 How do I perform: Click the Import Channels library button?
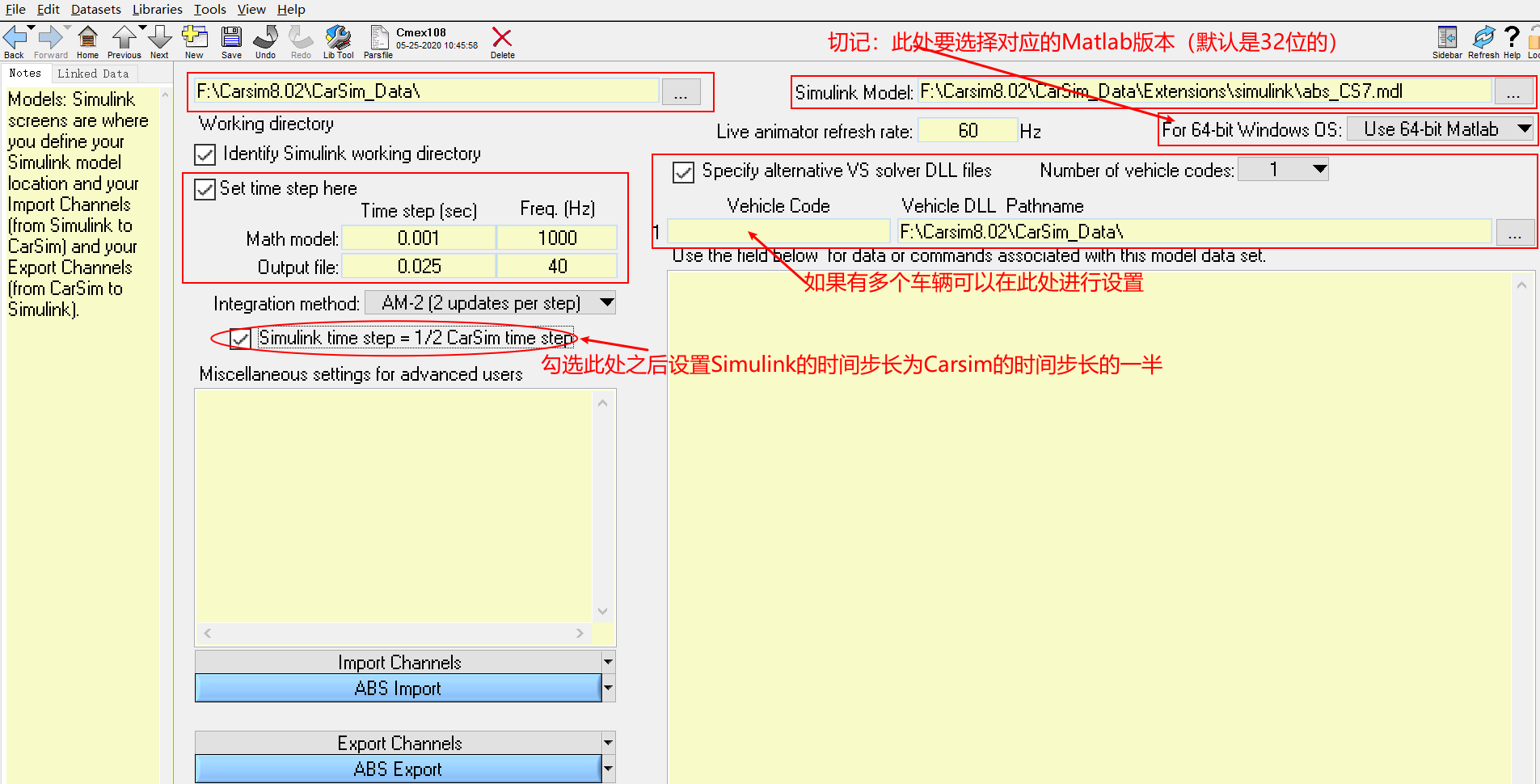pos(399,662)
